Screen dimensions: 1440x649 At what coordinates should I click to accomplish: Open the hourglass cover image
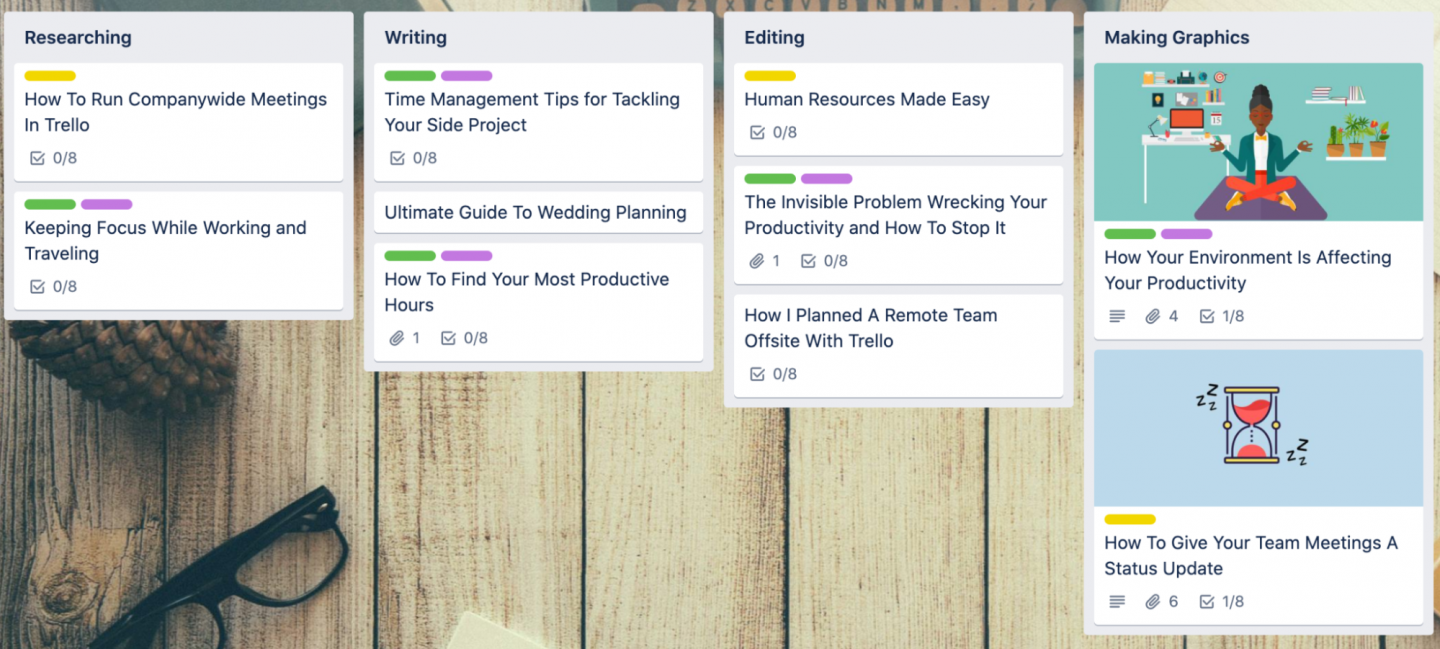tap(1258, 427)
